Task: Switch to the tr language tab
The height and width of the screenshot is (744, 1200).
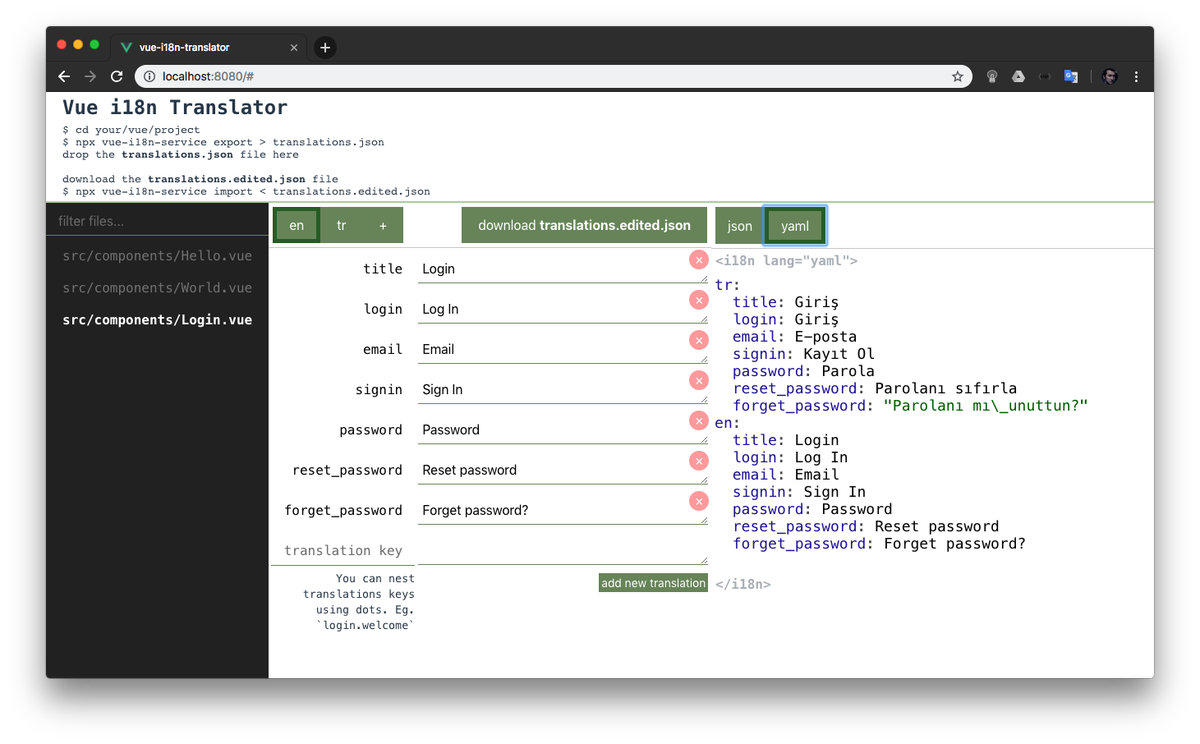Action: point(341,225)
